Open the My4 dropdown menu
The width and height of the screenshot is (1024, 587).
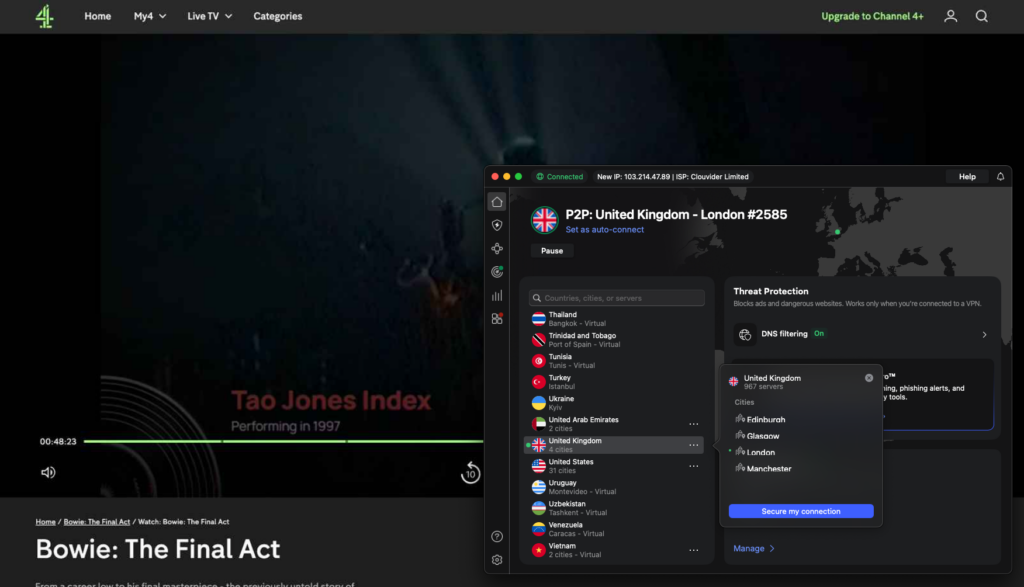150,16
